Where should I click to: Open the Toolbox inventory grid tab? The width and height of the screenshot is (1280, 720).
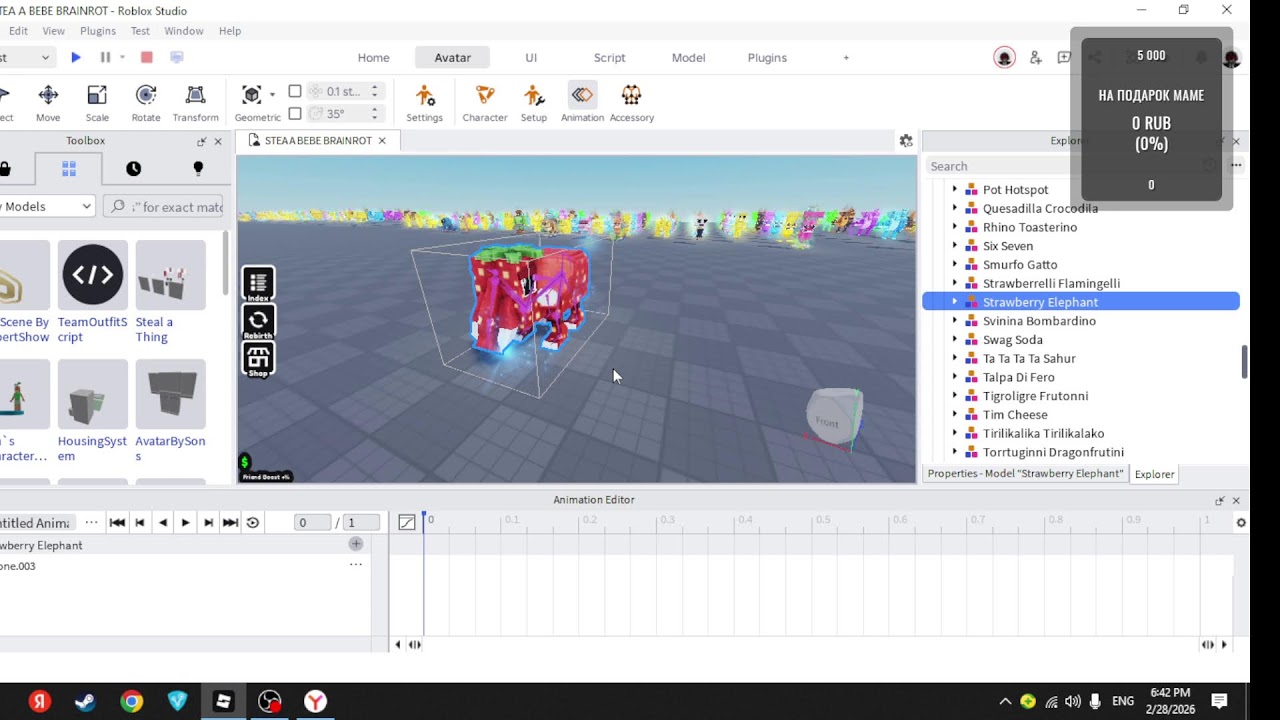(x=68, y=169)
